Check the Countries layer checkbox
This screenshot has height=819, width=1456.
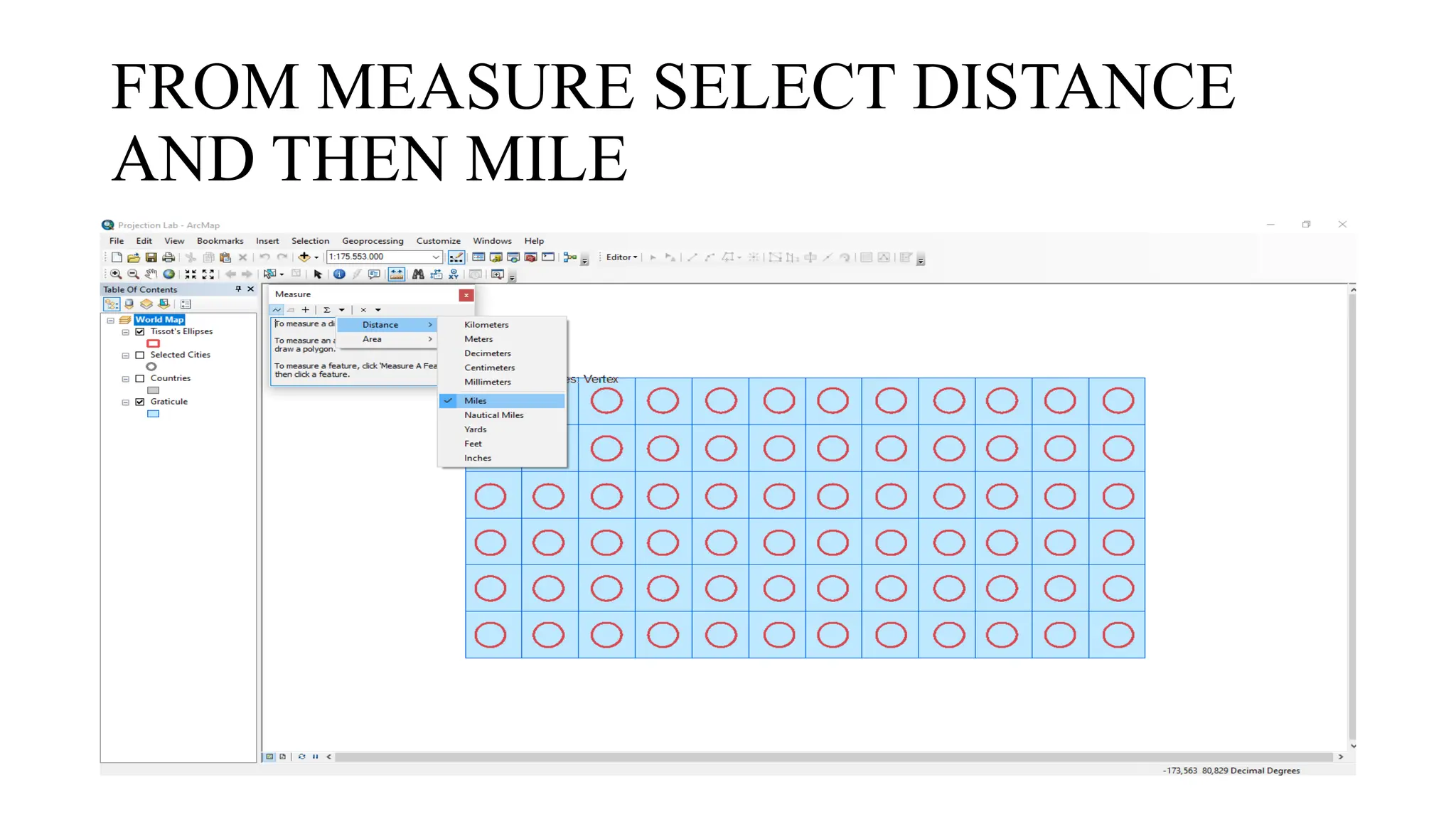pyautogui.click(x=140, y=378)
